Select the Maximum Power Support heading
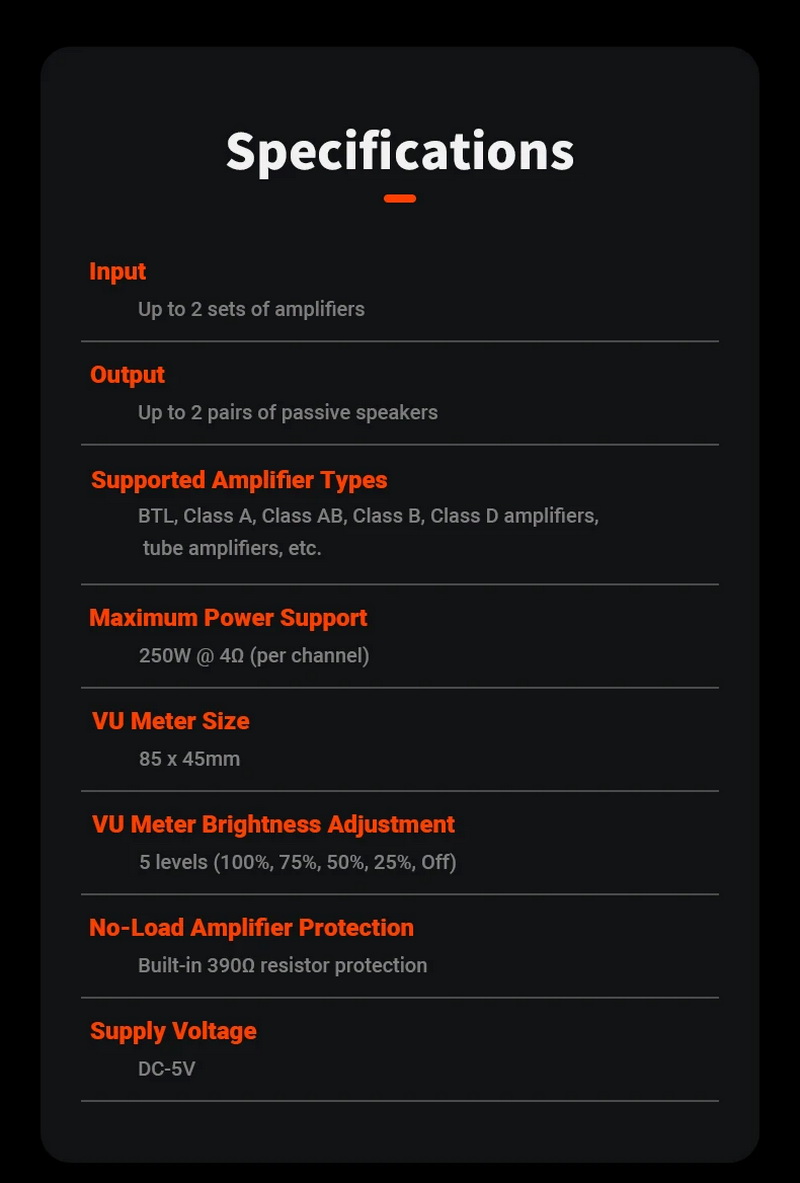The width and height of the screenshot is (800, 1183). point(228,618)
